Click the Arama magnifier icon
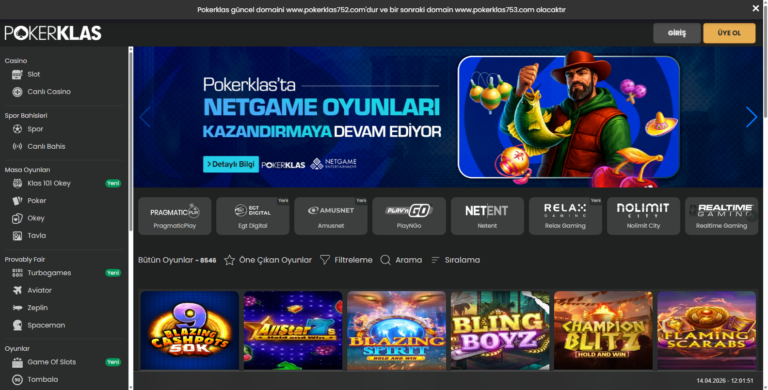 click(385, 260)
